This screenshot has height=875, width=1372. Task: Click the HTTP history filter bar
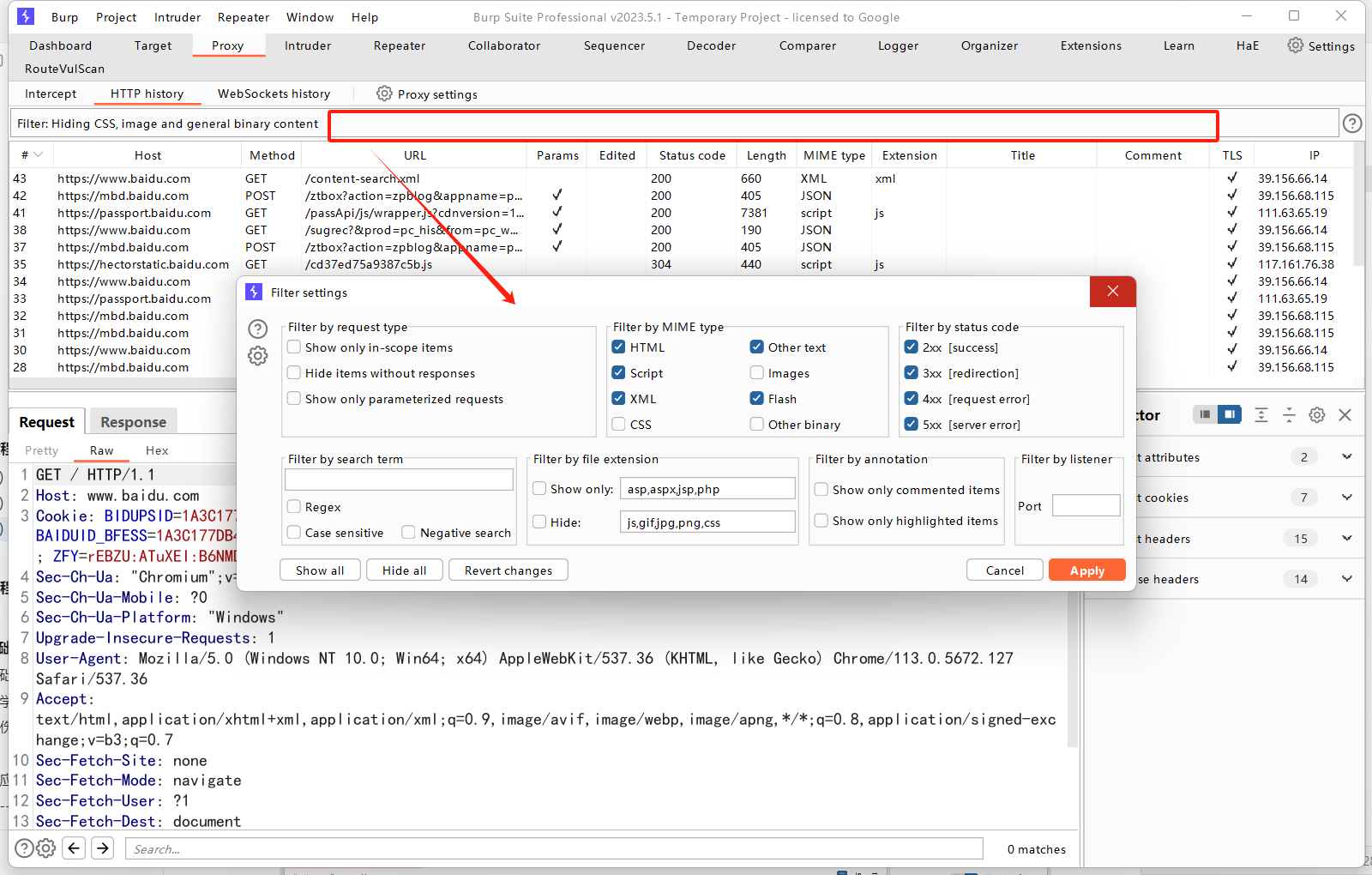coord(673,124)
